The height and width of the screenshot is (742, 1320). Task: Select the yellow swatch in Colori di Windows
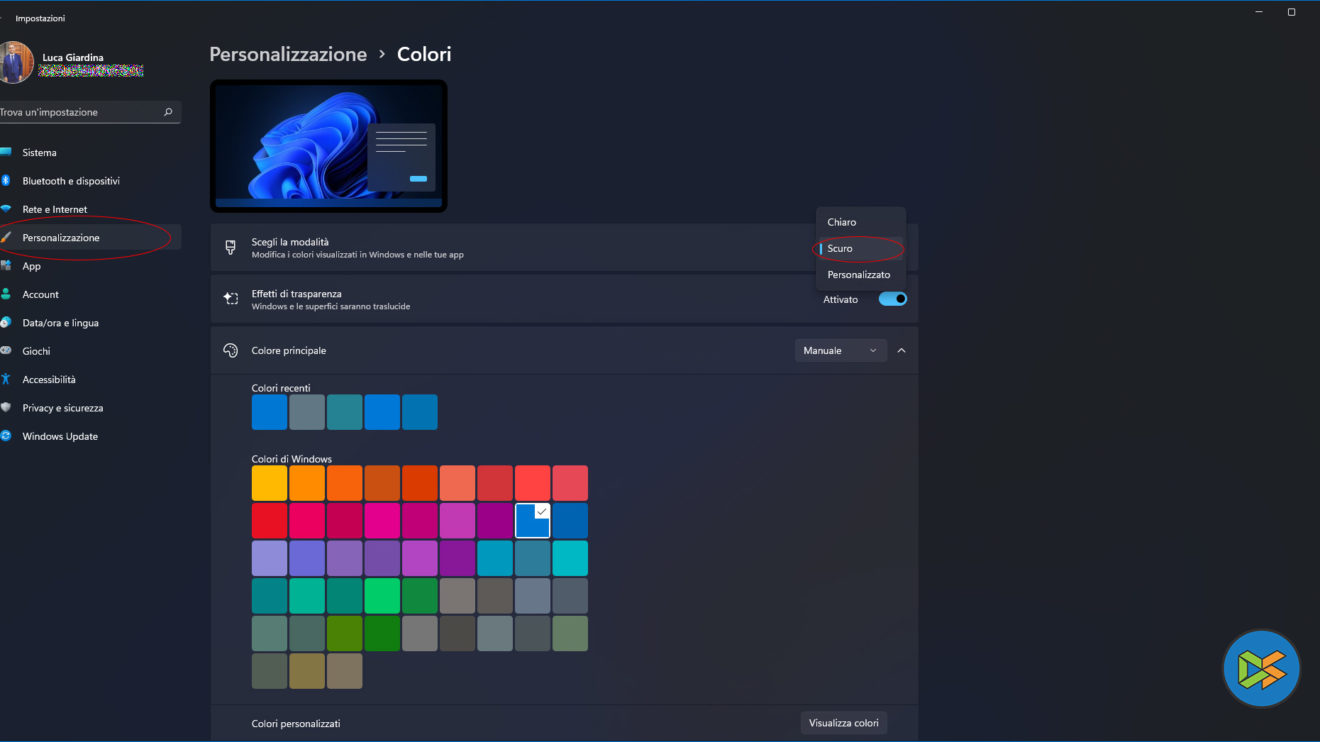pyautogui.click(x=269, y=483)
